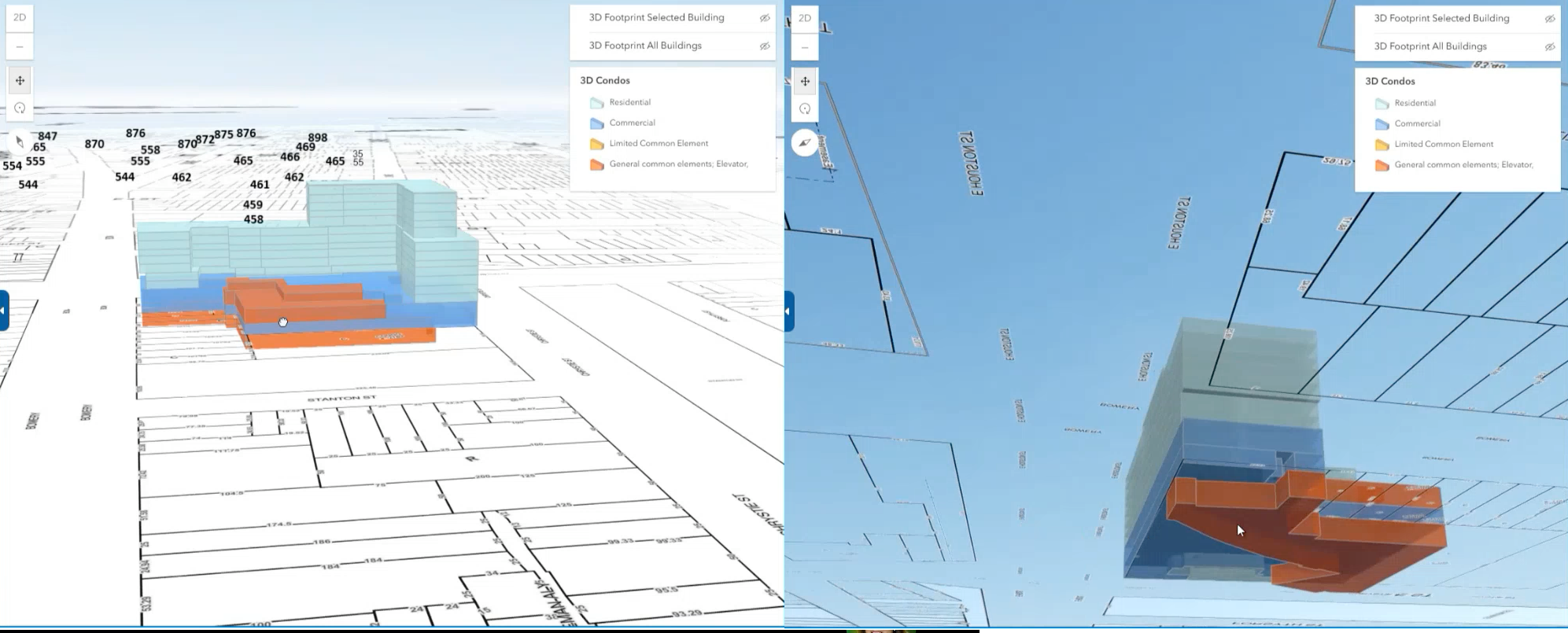Expand the right view's side panel handle
The height and width of the screenshot is (633, 1568).
[x=789, y=311]
